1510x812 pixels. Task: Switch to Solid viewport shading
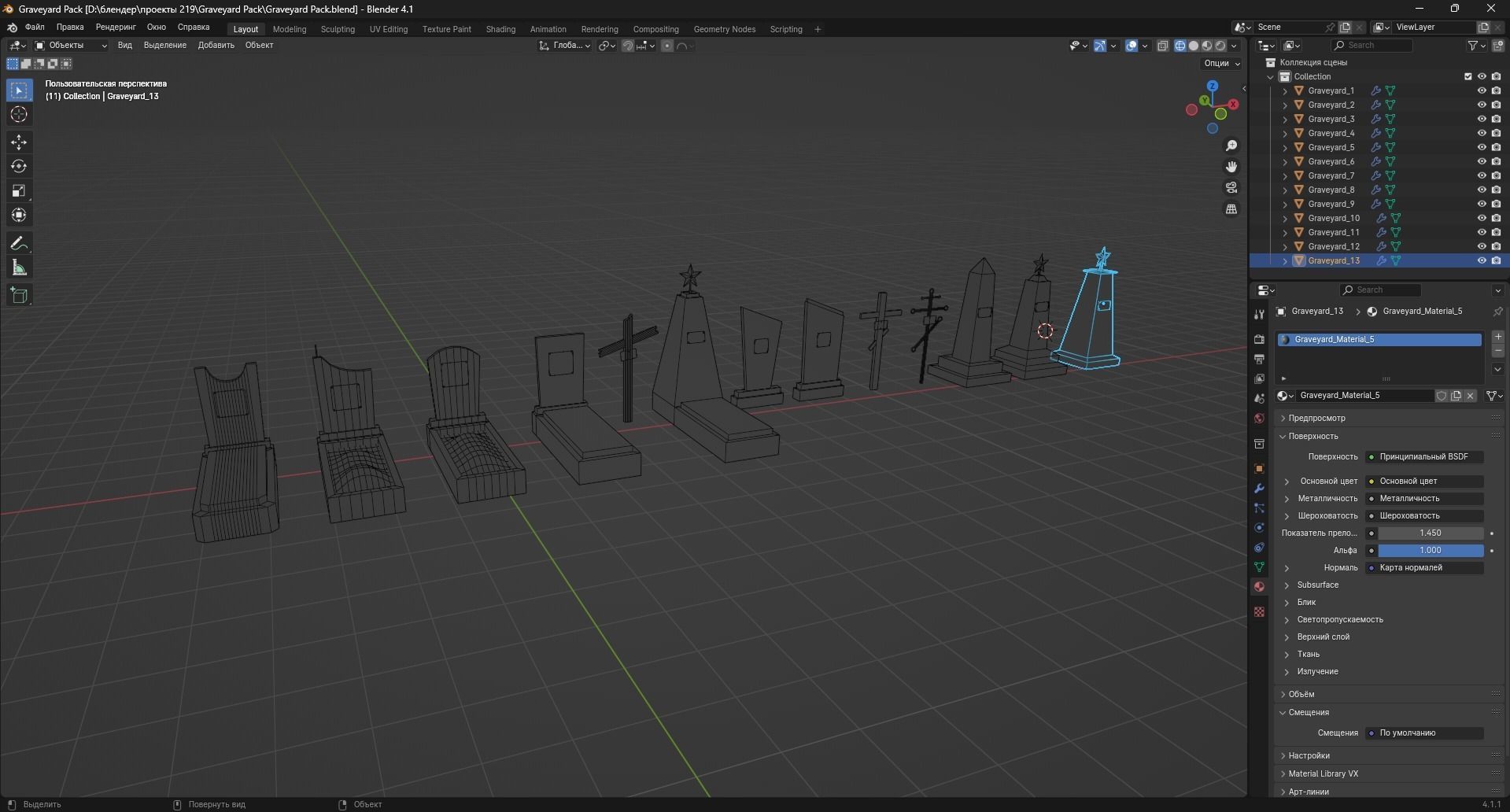[x=1194, y=46]
